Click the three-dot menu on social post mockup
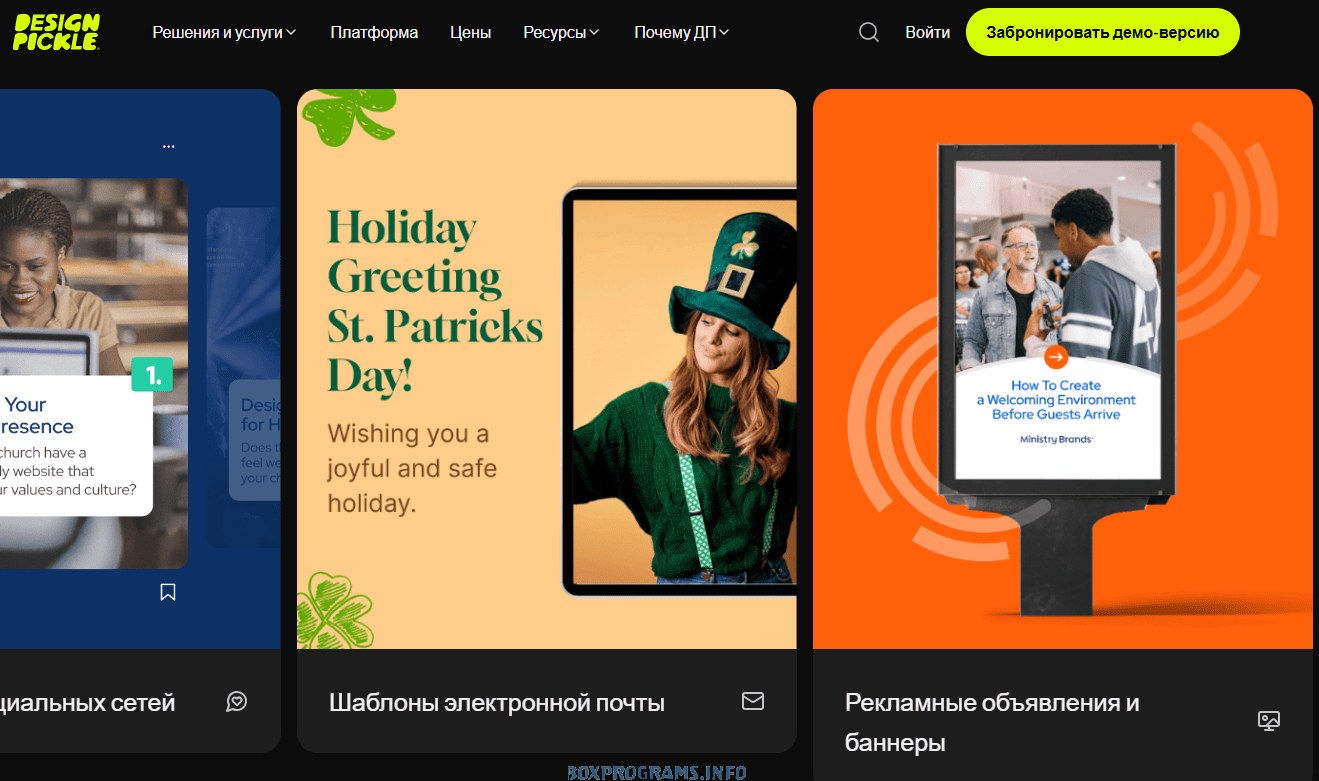The width and height of the screenshot is (1319, 781). (x=168, y=146)
